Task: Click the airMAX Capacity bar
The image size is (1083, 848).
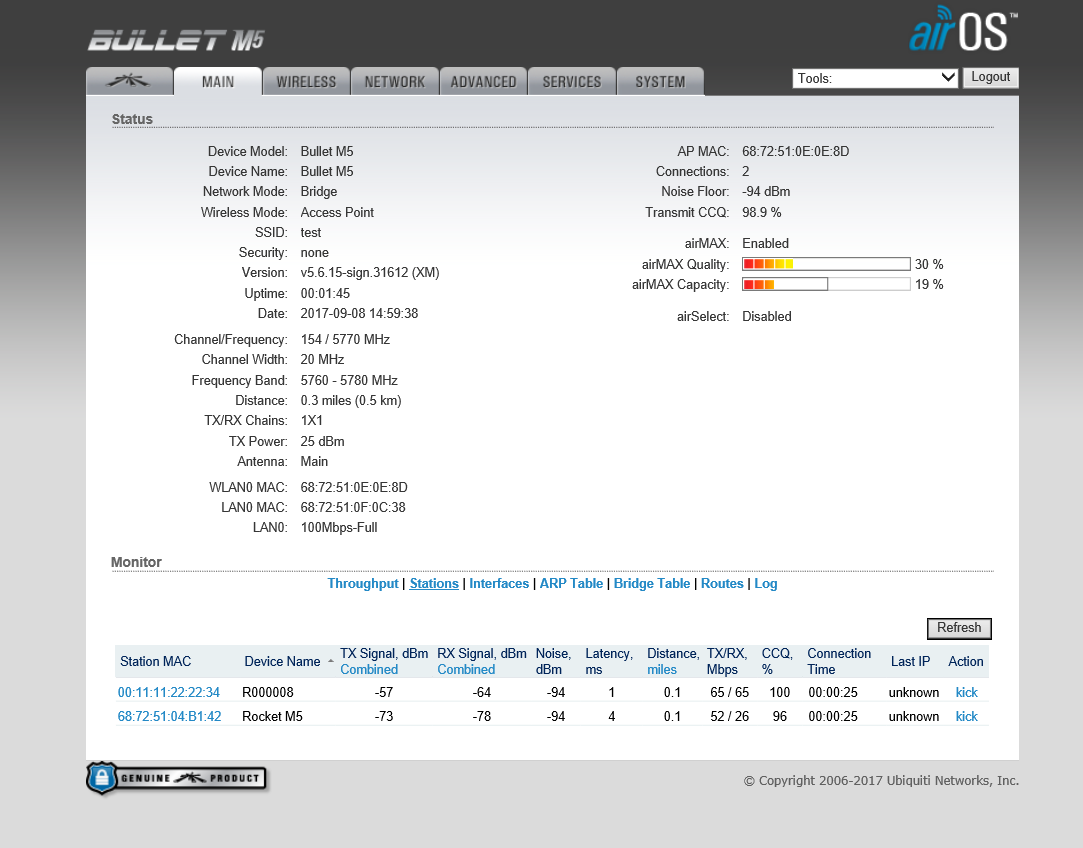Action: click(x=826, y=284)
